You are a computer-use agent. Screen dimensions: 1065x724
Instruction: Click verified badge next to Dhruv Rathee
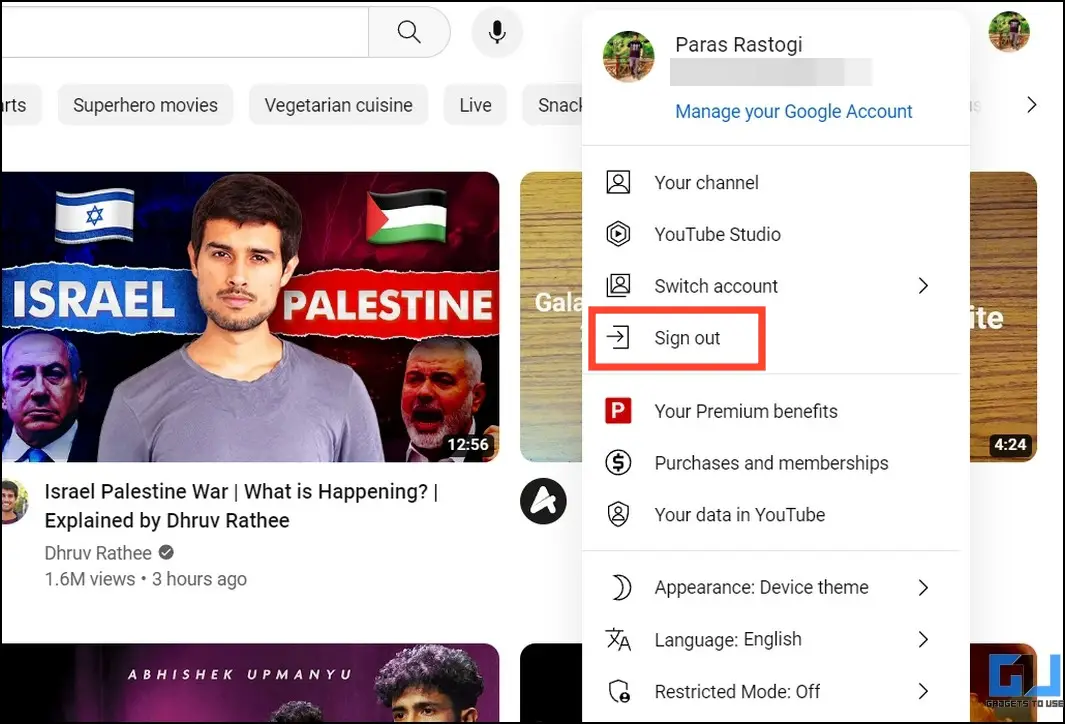[166, 553]
